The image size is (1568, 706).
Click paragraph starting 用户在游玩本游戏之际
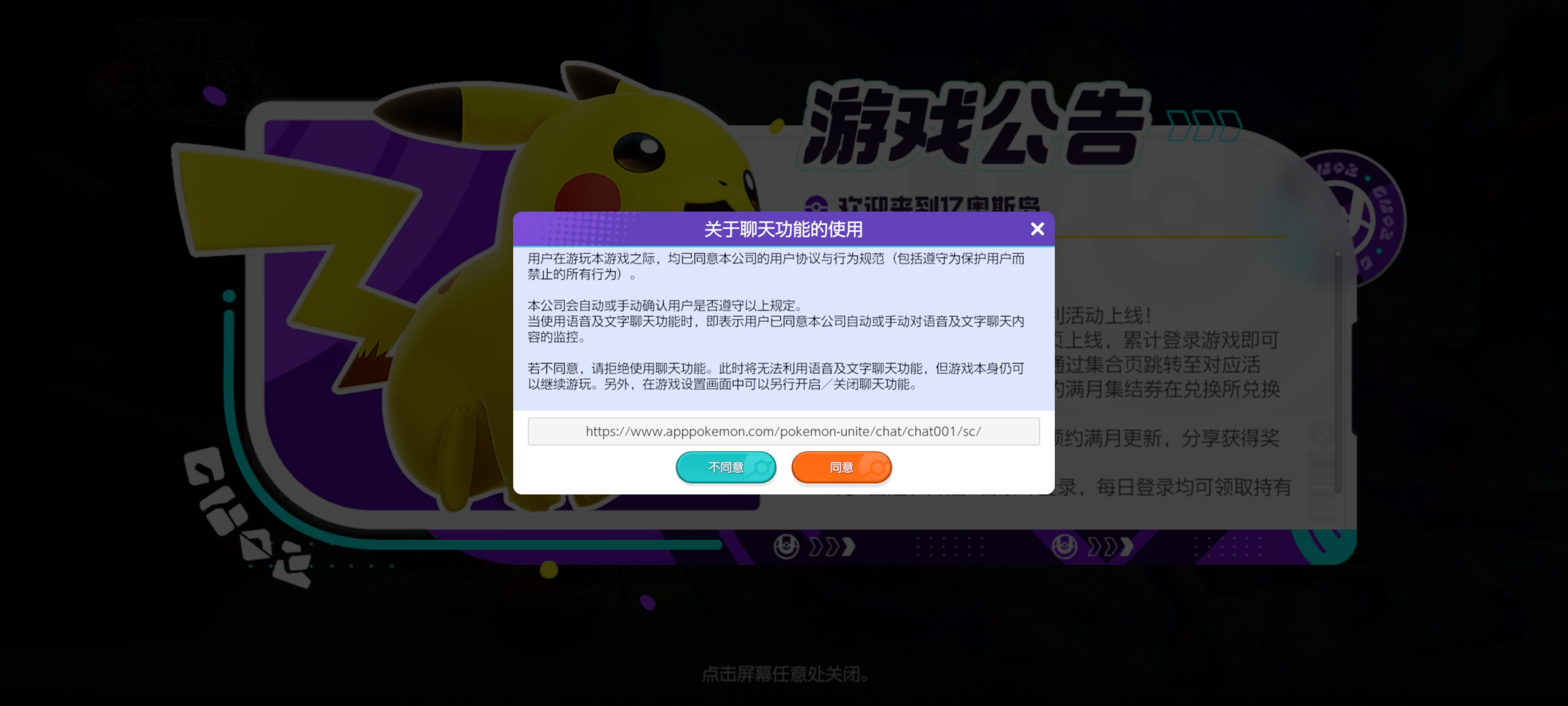[776, 266]
